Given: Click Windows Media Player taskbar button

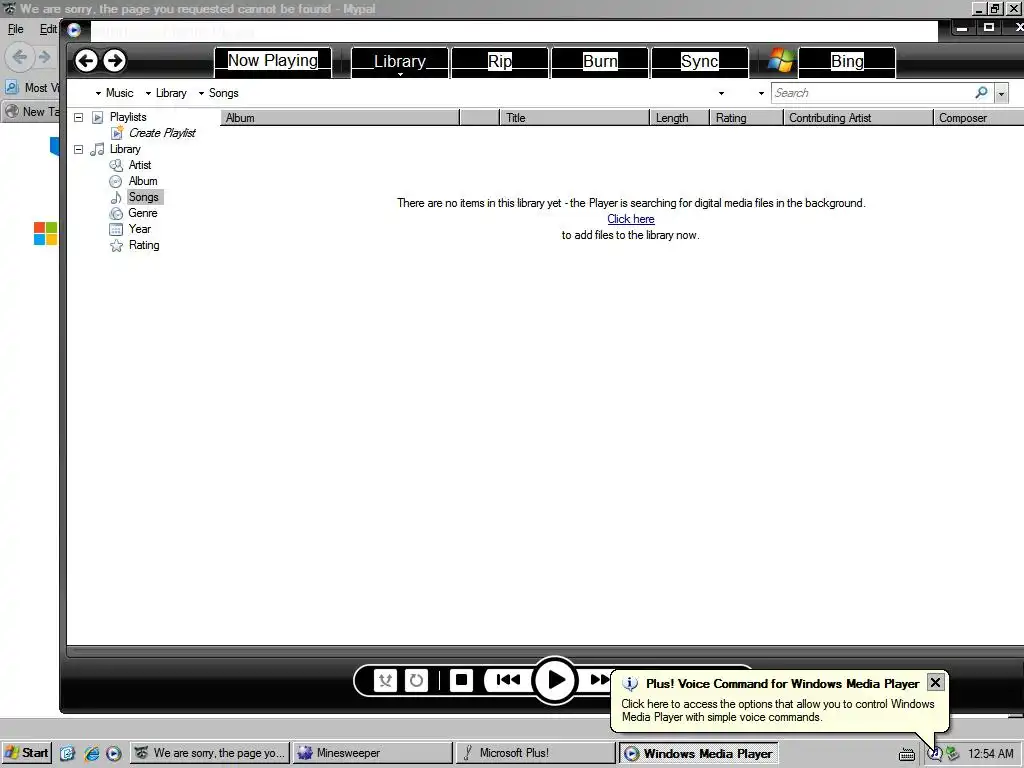Looking at the screenshot, I should click(x=697, y=753).
